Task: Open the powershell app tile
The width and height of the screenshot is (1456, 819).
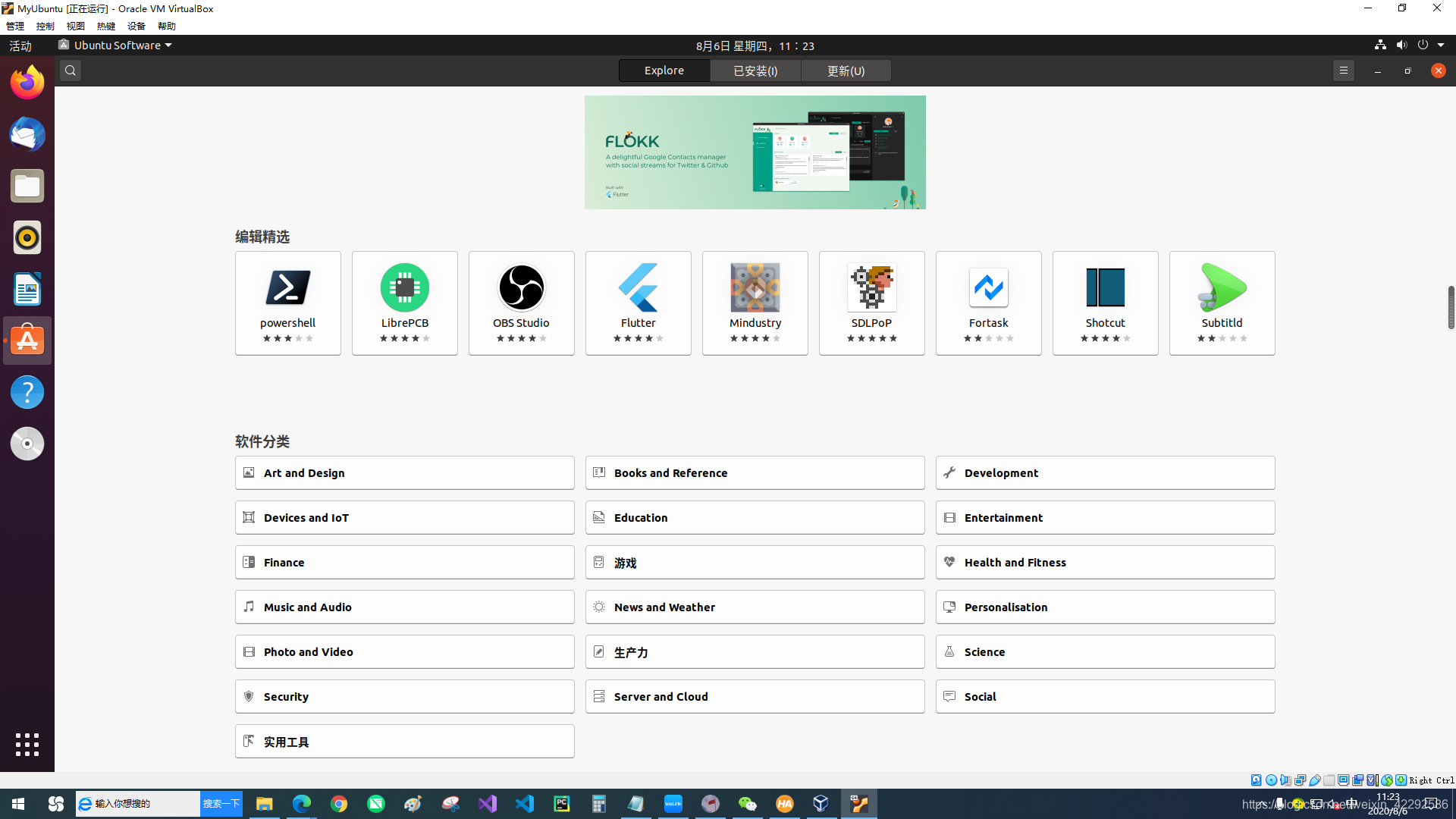Action: 287,303
